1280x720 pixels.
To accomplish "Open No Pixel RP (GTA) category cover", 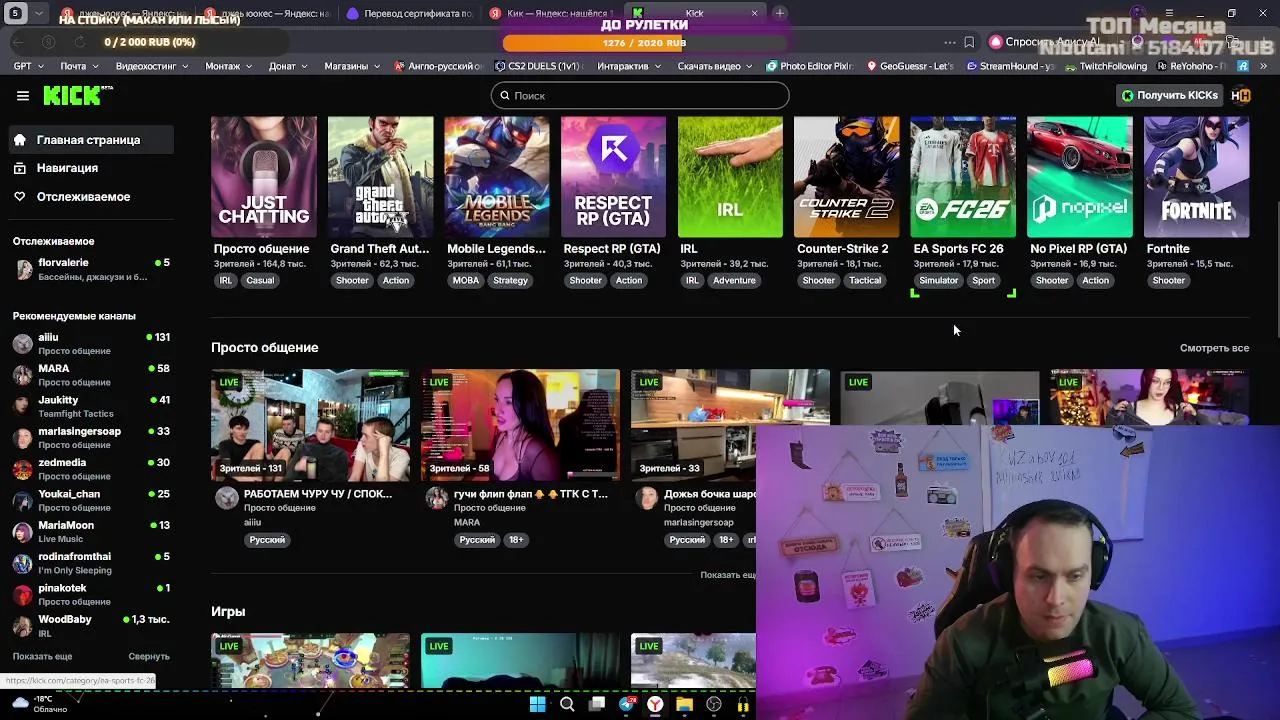I will click(x=1080, y=177).
